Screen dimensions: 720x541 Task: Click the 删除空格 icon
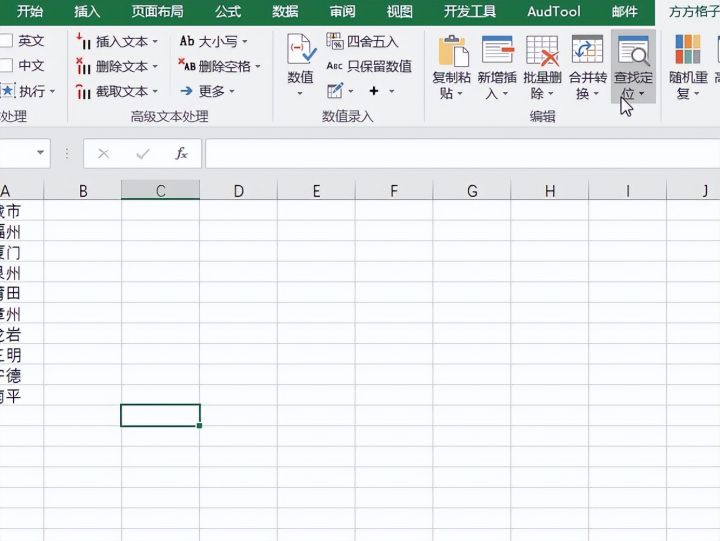point(187,66)
